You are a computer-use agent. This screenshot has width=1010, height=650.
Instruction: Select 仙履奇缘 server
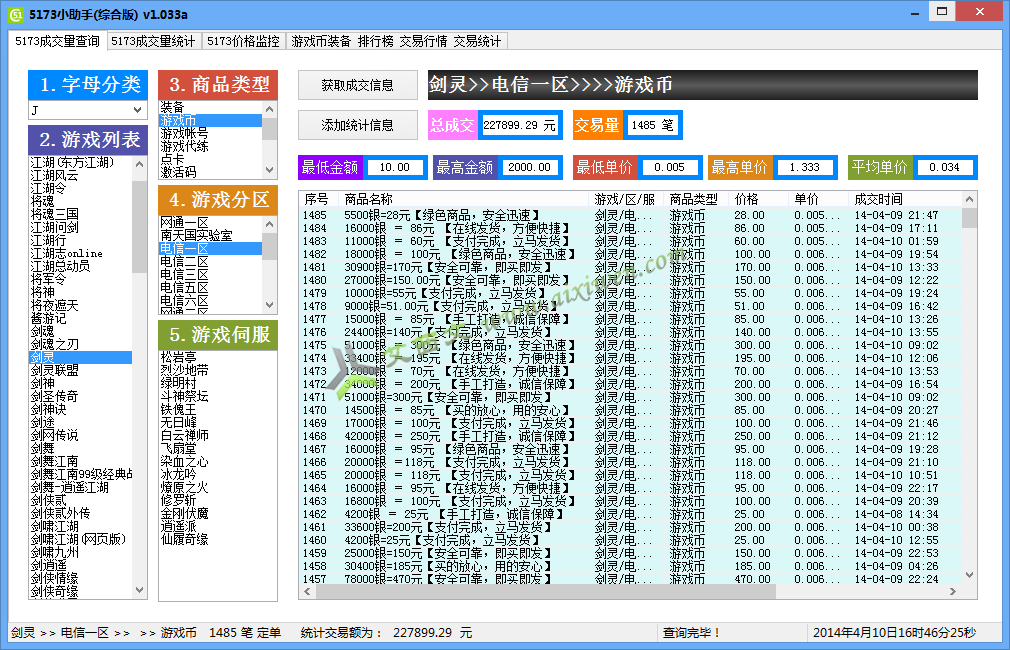coord(218,539)
